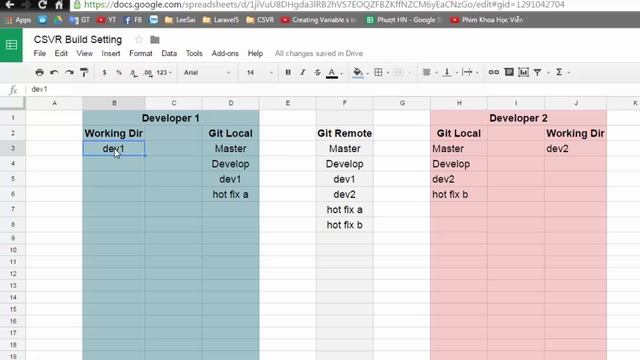Image resolution: width=640 pixels, height=360 pixels.
Task: Format as currency with dollar icon
Action: [x=104, y=72]
